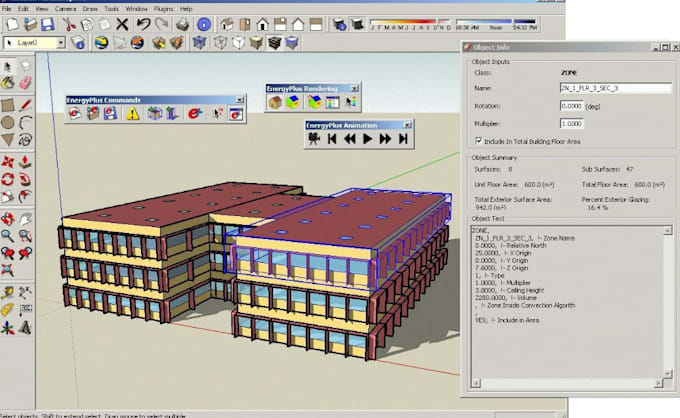Click the Save icon in the top toolbar
Image resolution: width=680 pixels, height=418 pixels.
[50, 23]
